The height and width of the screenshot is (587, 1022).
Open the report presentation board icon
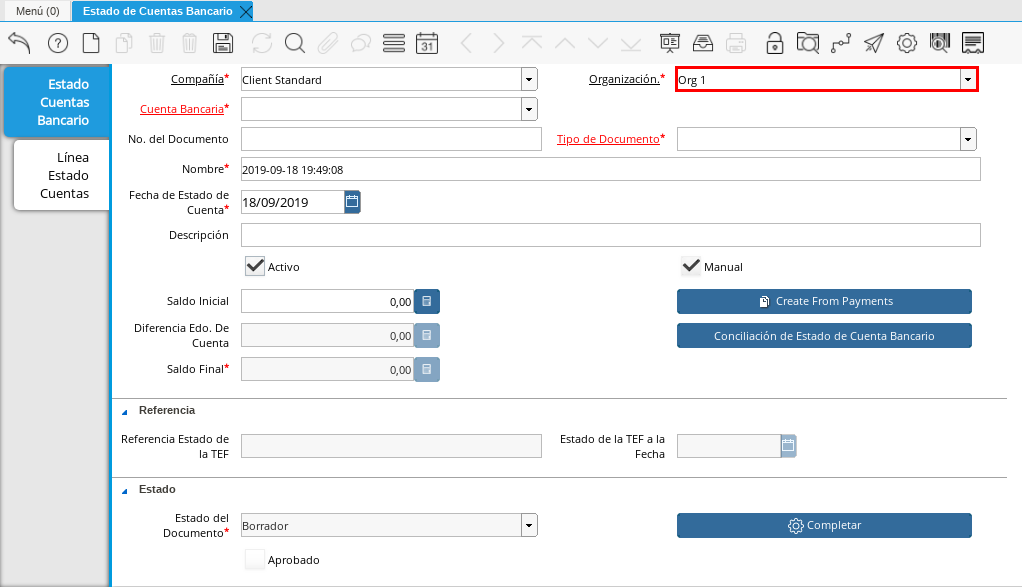pyautogui.click(x=669, y=43)
